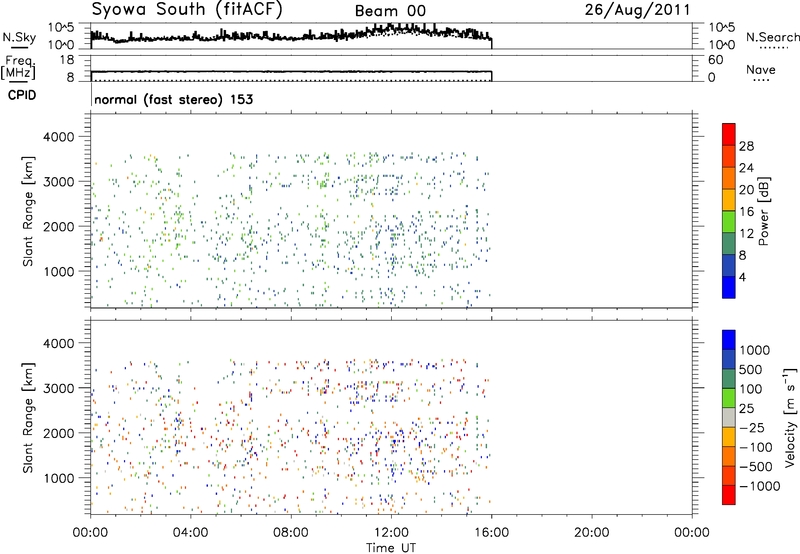
Task: Click the '12:00' time tick label
Action: pyautogui.click(x=391, y=533)
